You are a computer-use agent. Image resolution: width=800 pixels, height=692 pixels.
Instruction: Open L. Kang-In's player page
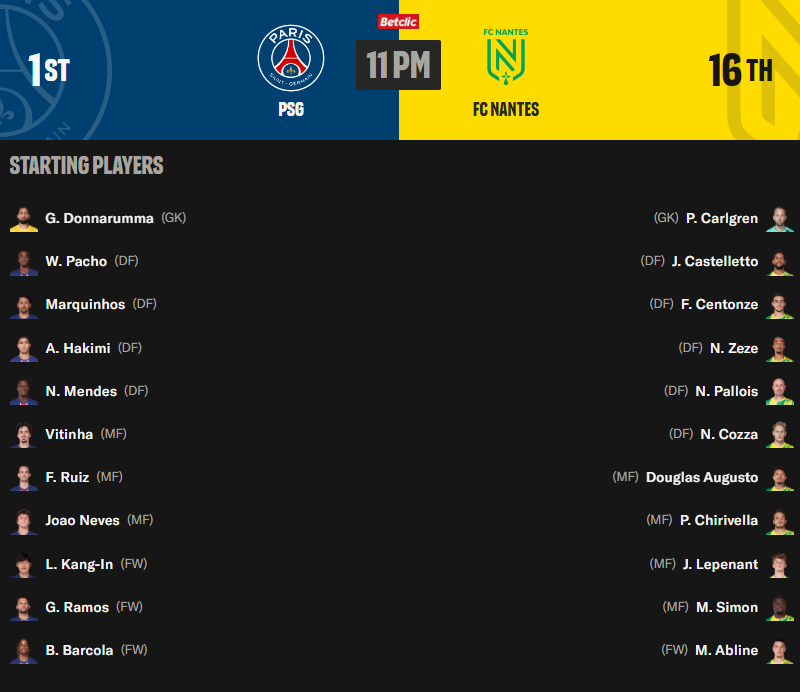[79, 564]
